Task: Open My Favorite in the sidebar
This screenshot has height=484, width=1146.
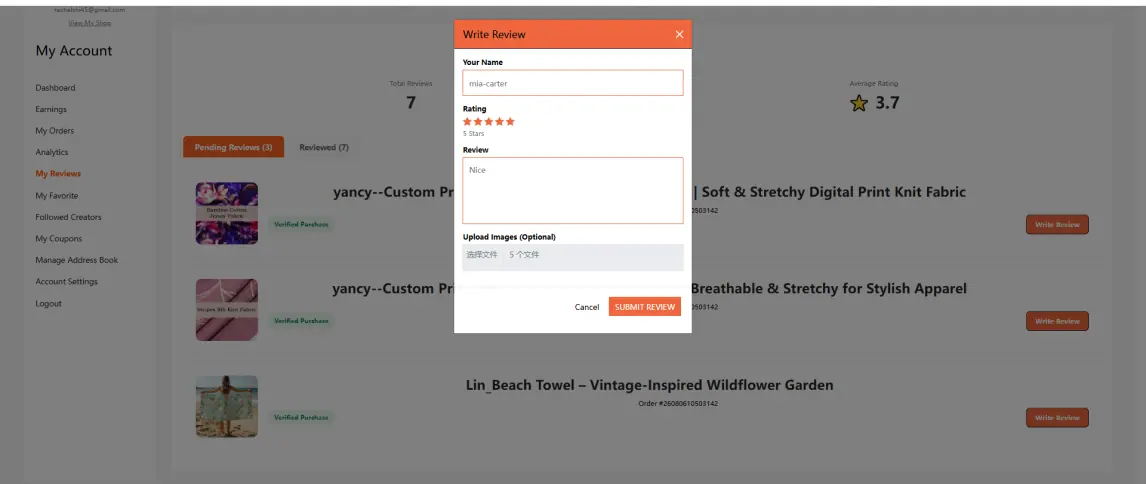Action: [x=57, y=195]
